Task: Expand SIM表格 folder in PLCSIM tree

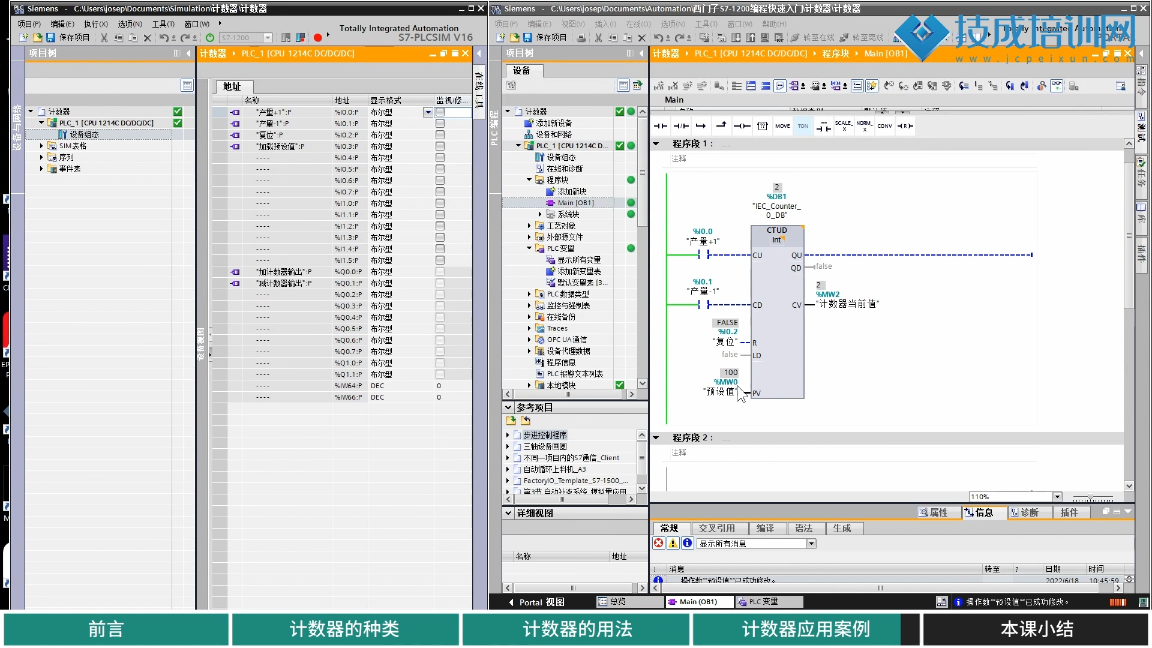Action: [41, 145]
